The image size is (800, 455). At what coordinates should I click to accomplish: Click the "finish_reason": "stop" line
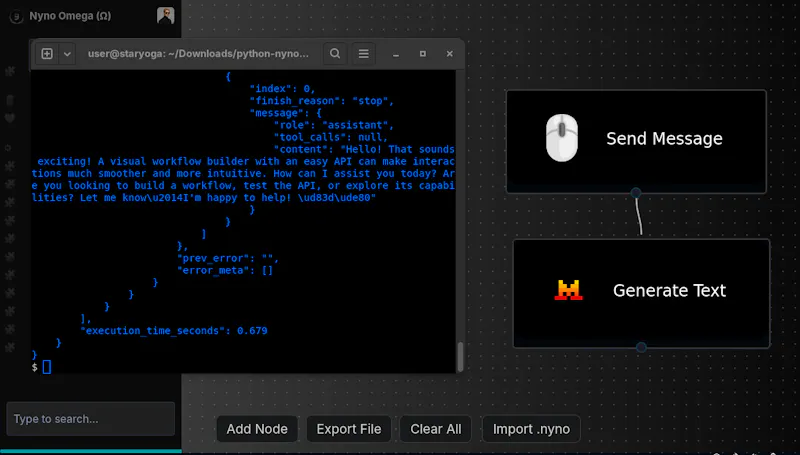(x=321, y=101)
